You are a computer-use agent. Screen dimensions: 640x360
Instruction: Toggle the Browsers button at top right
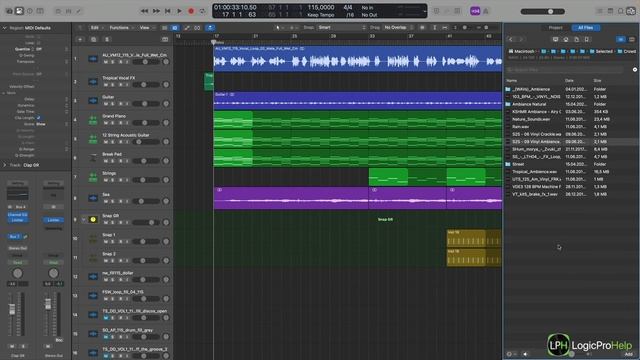631,11
